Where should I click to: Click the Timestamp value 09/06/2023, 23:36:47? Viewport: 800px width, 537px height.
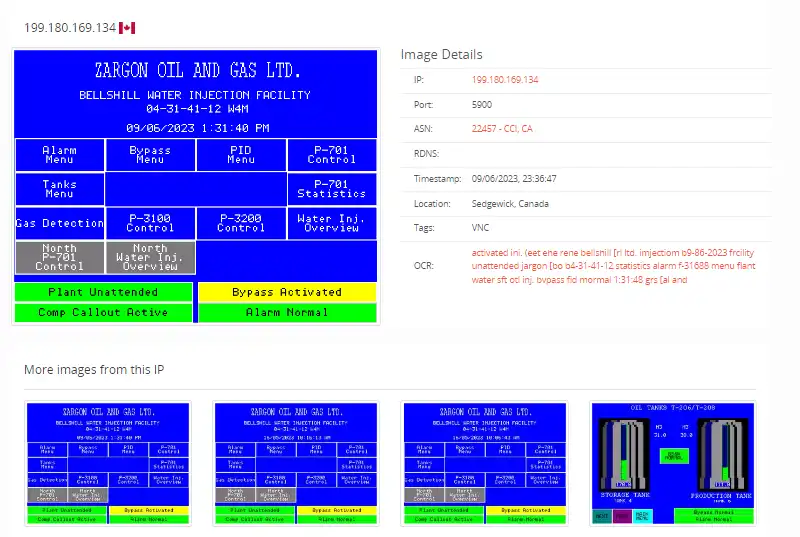514,178
